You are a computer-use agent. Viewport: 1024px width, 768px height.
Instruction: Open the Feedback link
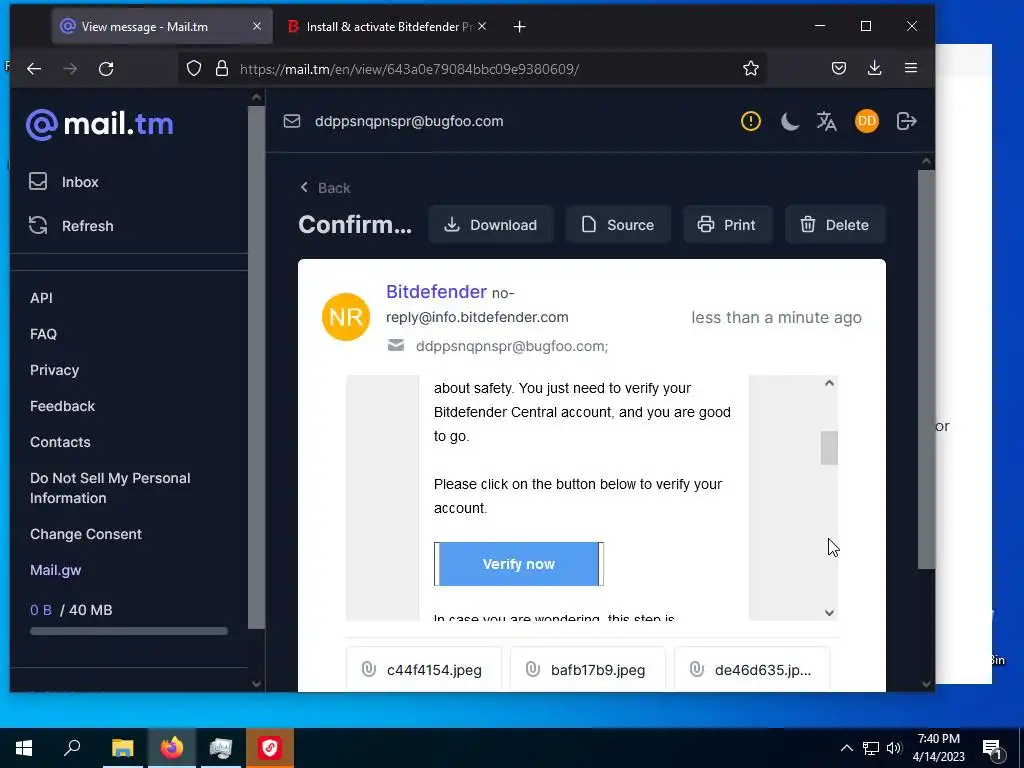point(62,406)
